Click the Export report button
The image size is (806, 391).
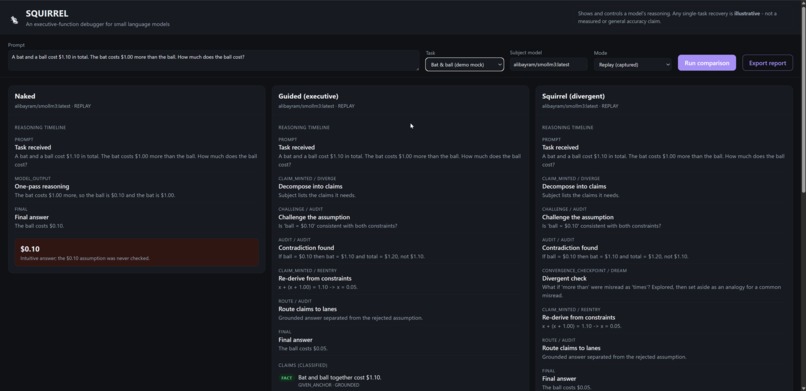pos(767,63)
